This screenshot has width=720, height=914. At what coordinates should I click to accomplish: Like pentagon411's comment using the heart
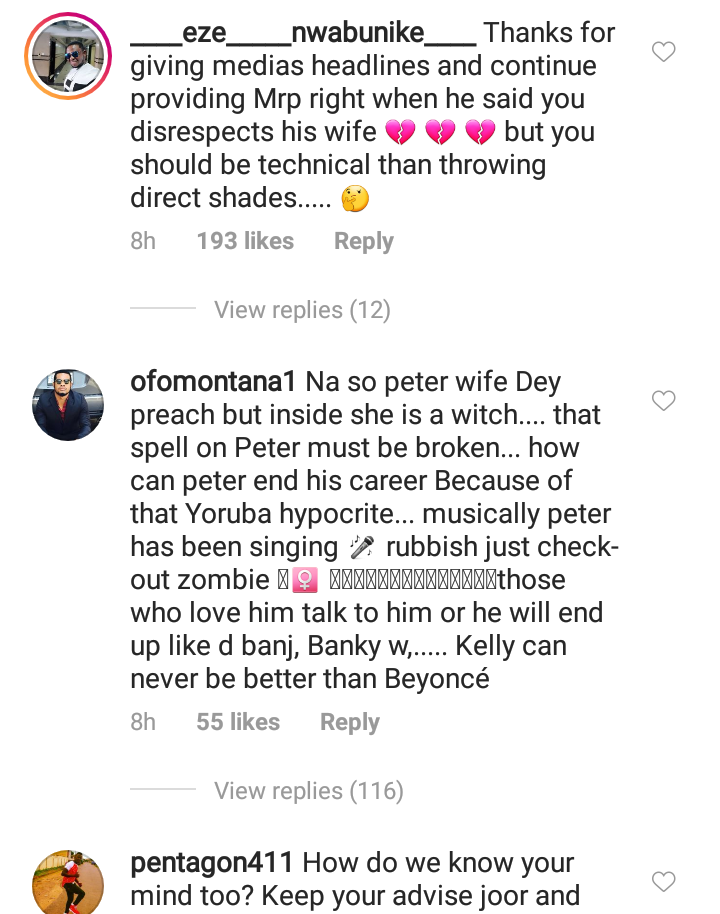point(664,881)
